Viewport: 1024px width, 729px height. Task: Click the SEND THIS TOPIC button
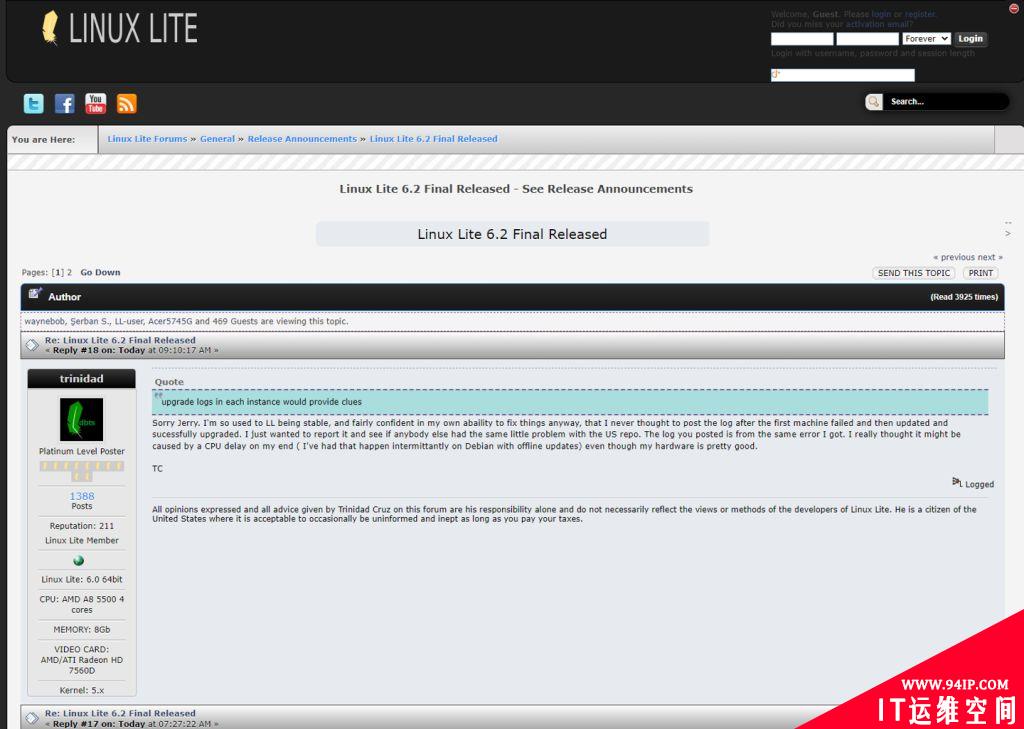point(914,273)
